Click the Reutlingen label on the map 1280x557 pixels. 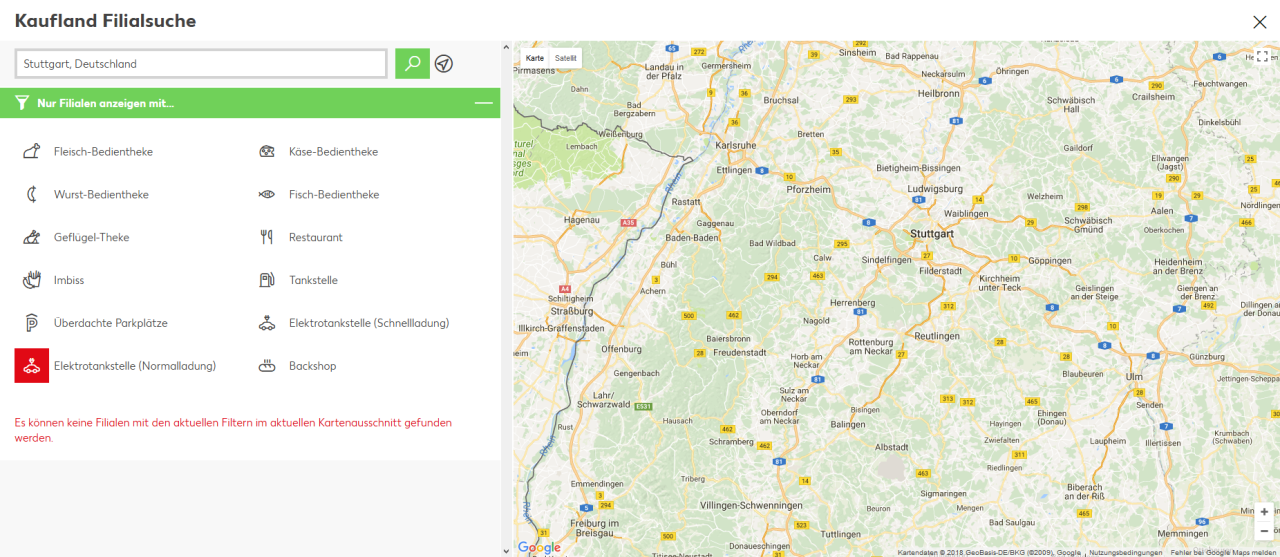pyautogui.click(x=937, y=336)
